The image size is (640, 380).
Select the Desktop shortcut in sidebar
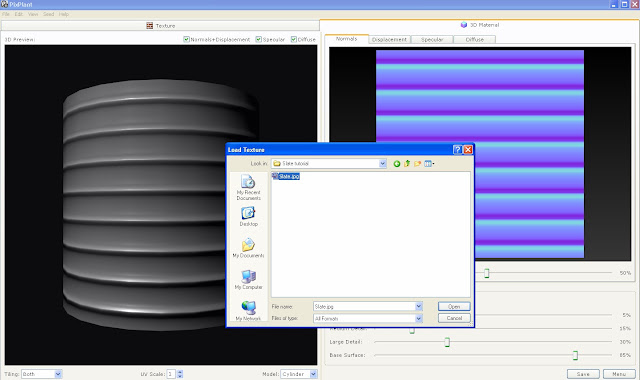tap(248, 217)
